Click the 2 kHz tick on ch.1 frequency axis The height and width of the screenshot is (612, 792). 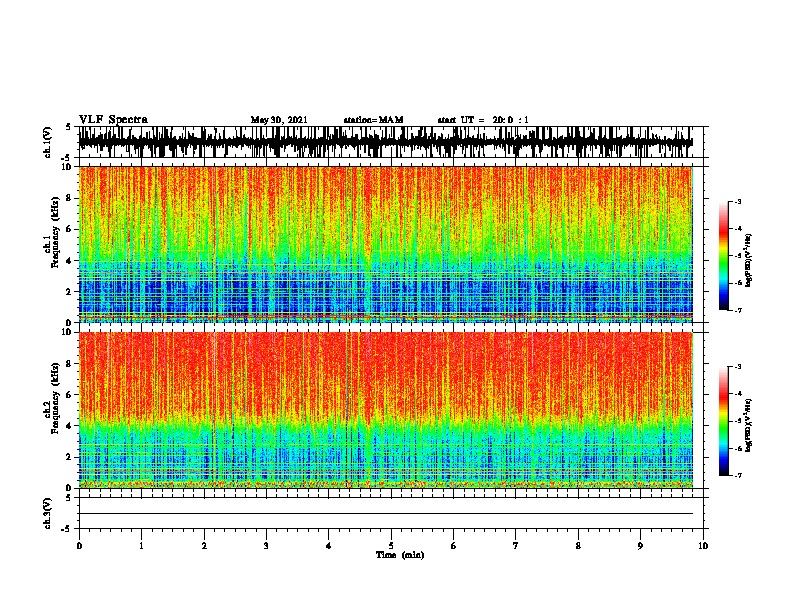69,292
